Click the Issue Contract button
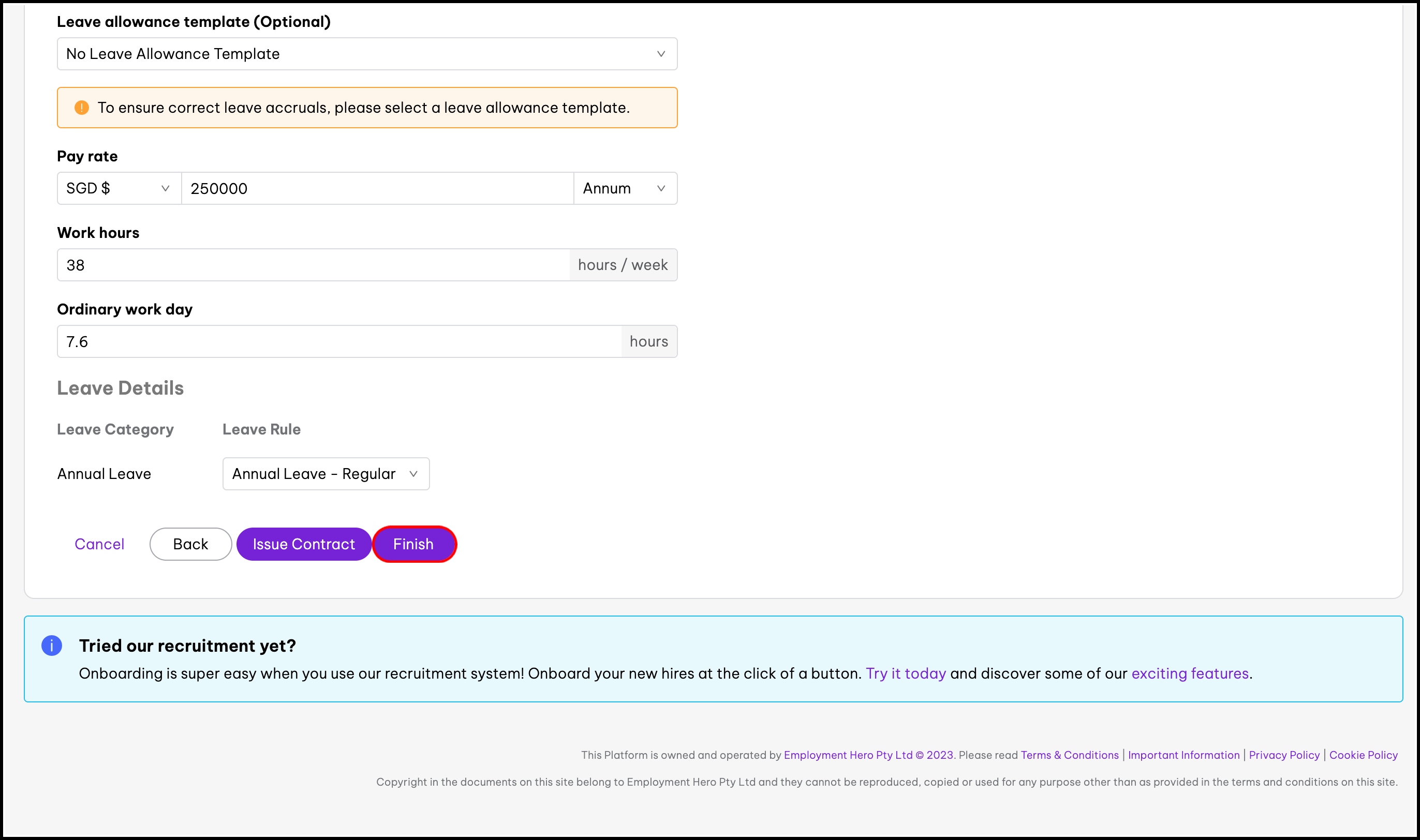Screen dimensions: 1420x840 304,544
